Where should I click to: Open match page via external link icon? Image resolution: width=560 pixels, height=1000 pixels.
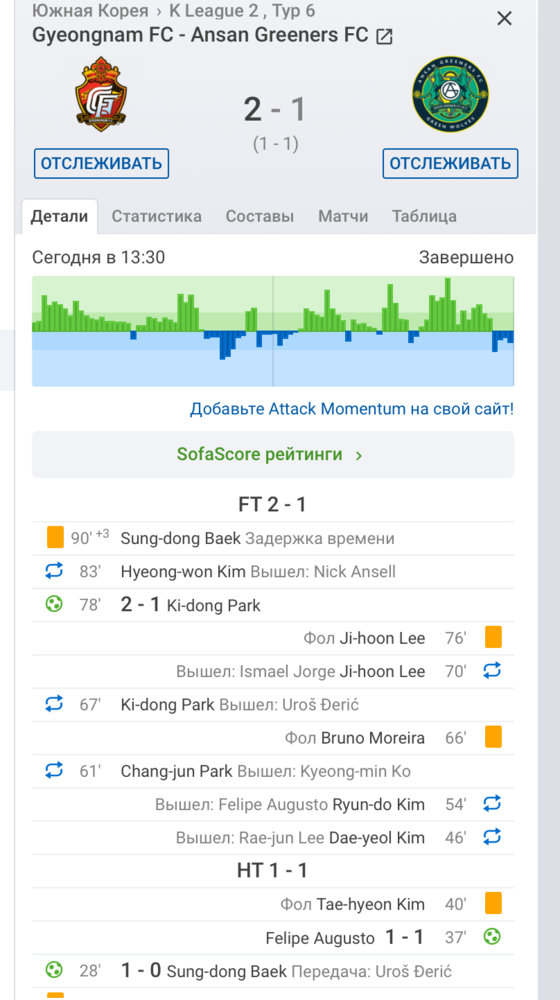[x=384, y=37]
